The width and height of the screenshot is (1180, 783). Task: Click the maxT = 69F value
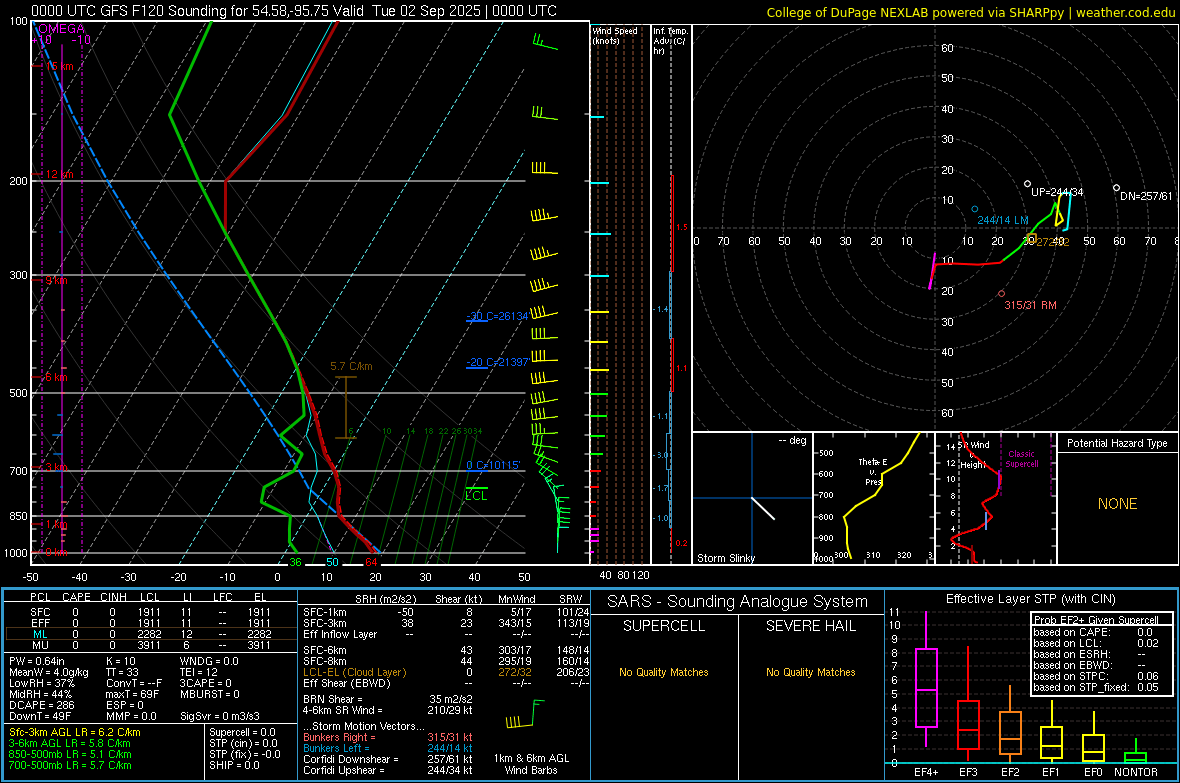132,694
